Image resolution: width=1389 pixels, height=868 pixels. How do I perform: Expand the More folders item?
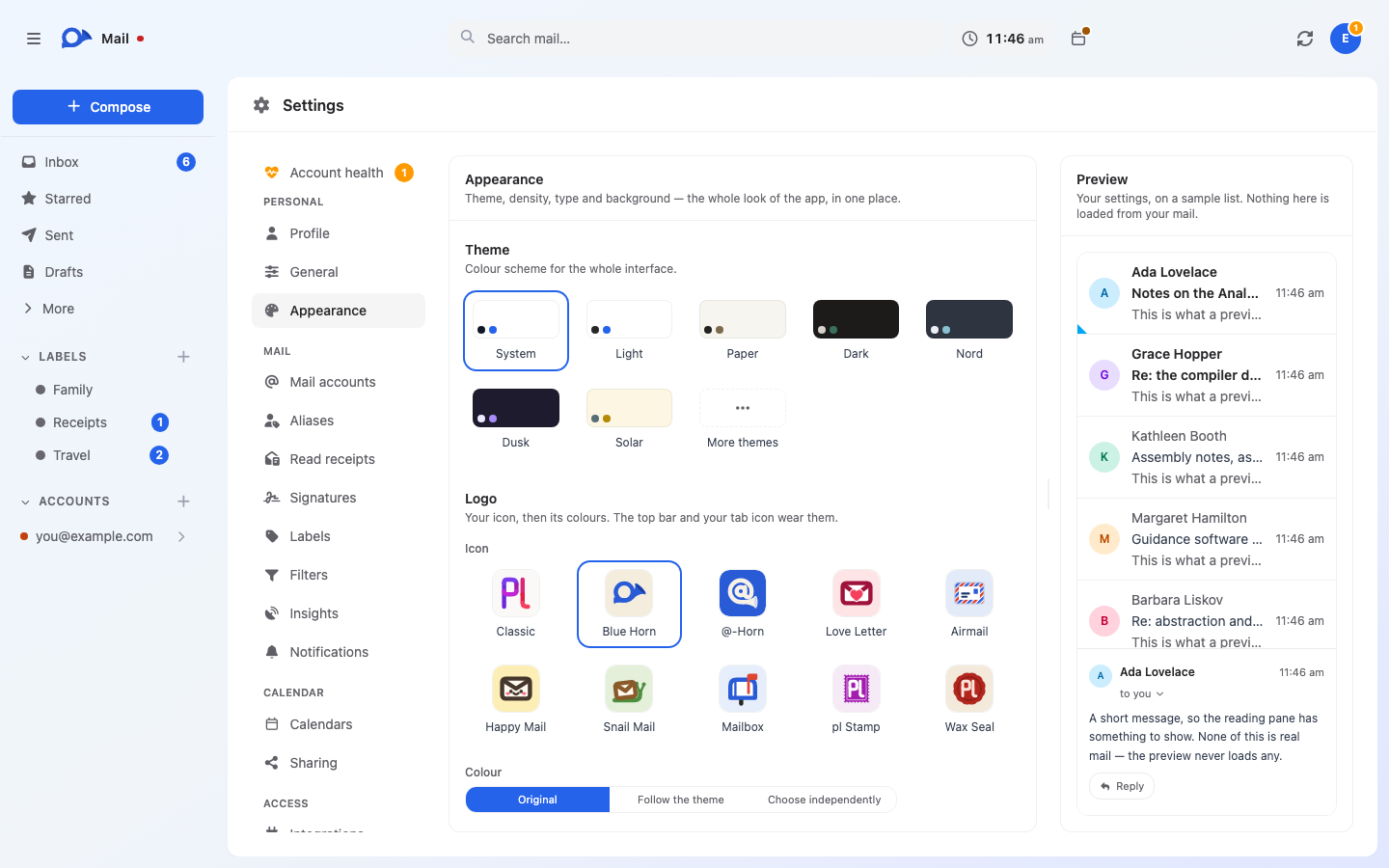[x=108, y=309]
